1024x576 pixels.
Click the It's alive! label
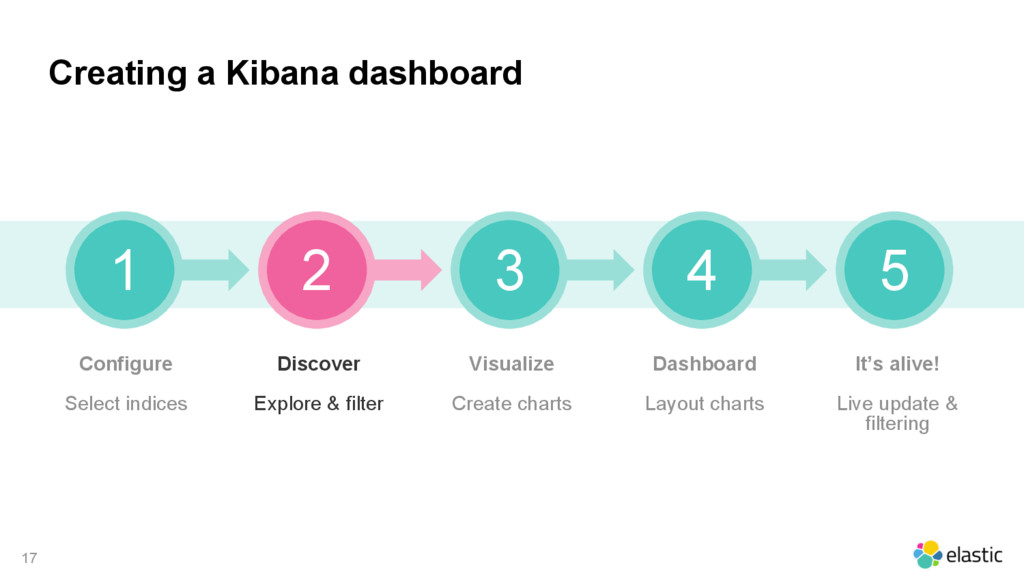click(x=897, y=364)
